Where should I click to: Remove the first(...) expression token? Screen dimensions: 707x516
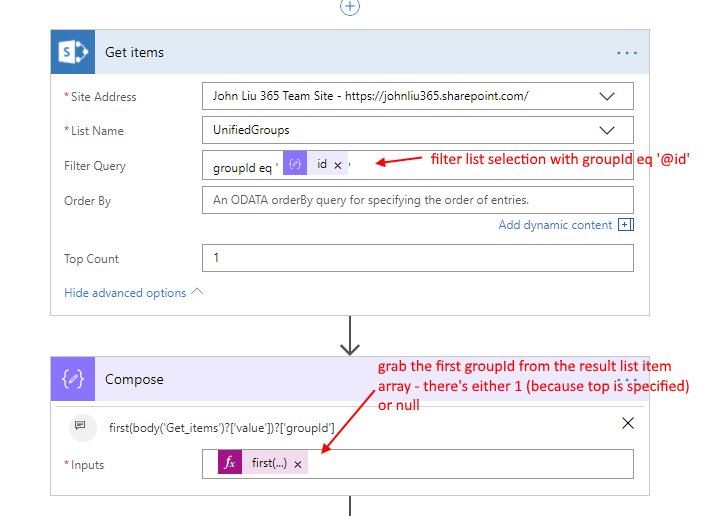pyautogui.click(x=298, y=464)
